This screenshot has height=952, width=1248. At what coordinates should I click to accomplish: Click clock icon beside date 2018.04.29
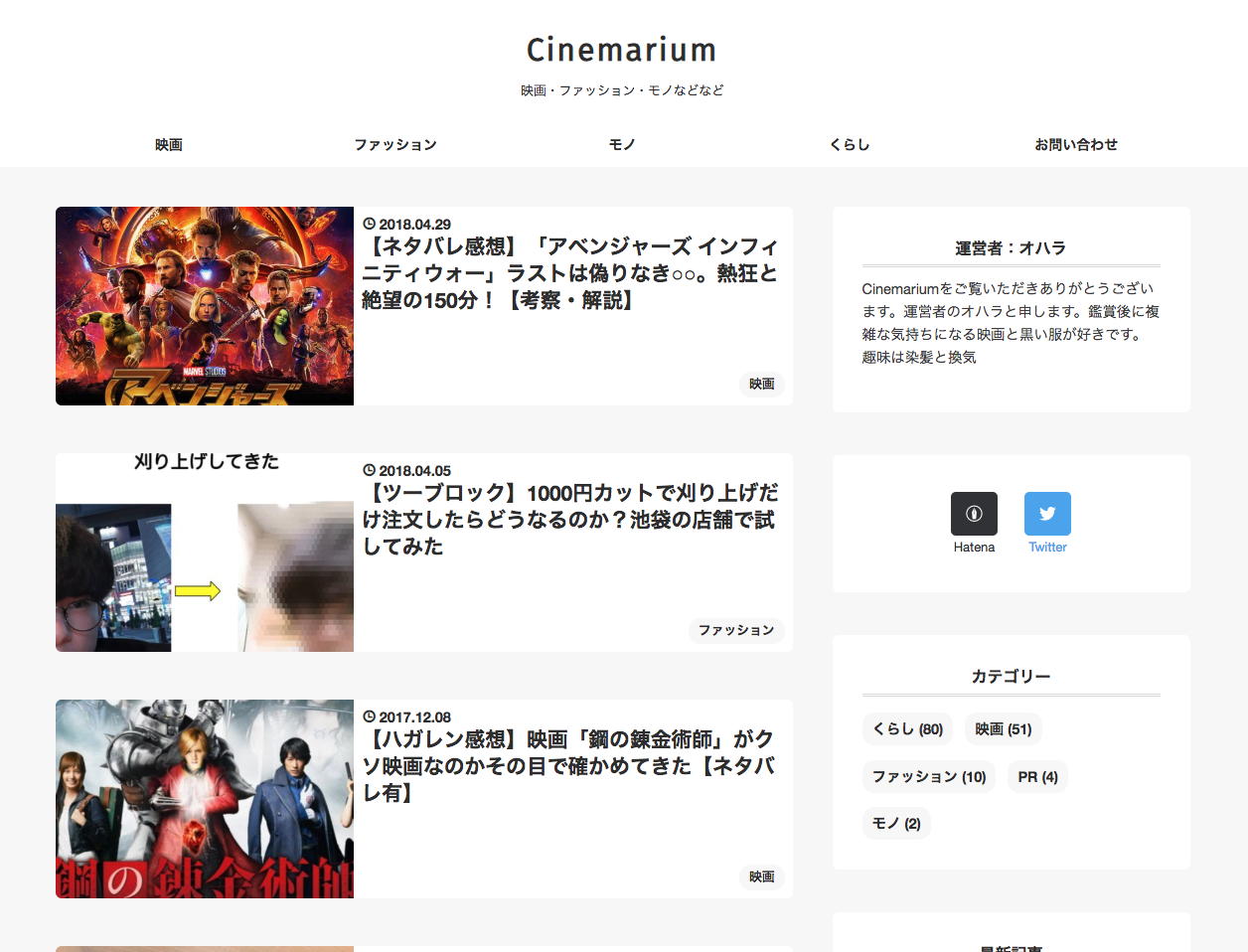click(x=369, y=224)
